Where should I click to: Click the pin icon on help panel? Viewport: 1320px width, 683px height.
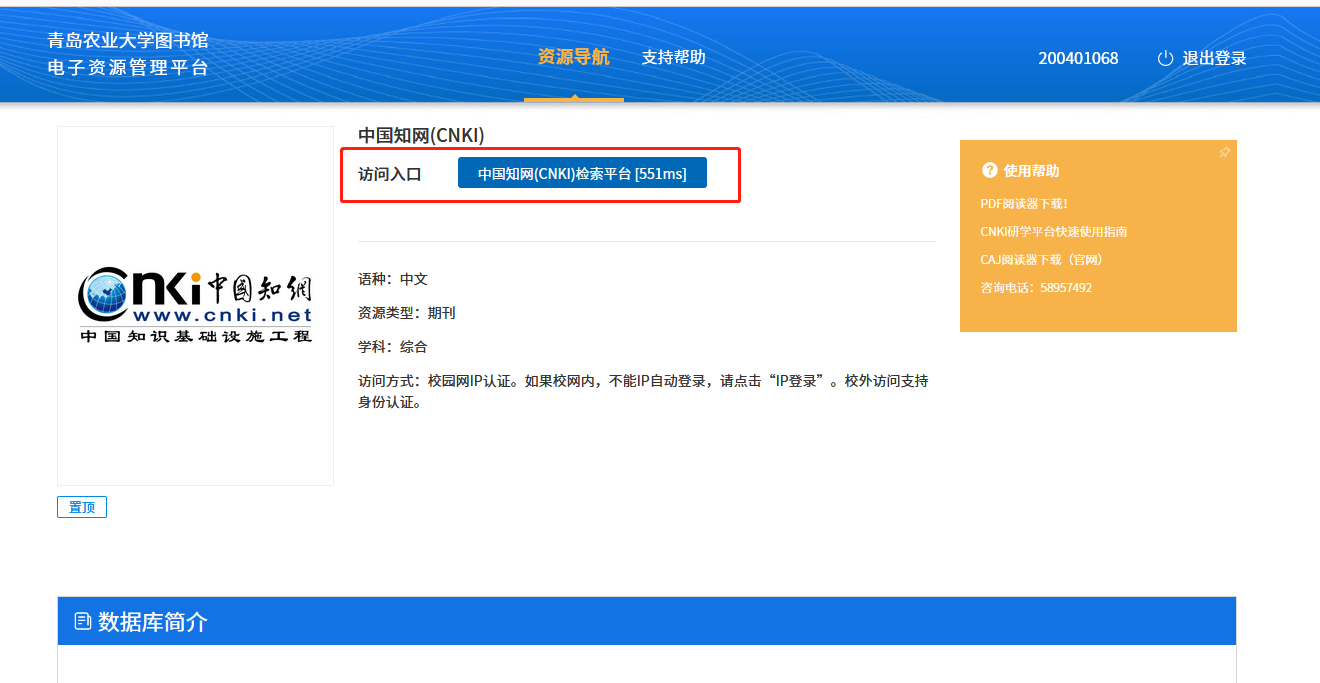click(1224, 153)
